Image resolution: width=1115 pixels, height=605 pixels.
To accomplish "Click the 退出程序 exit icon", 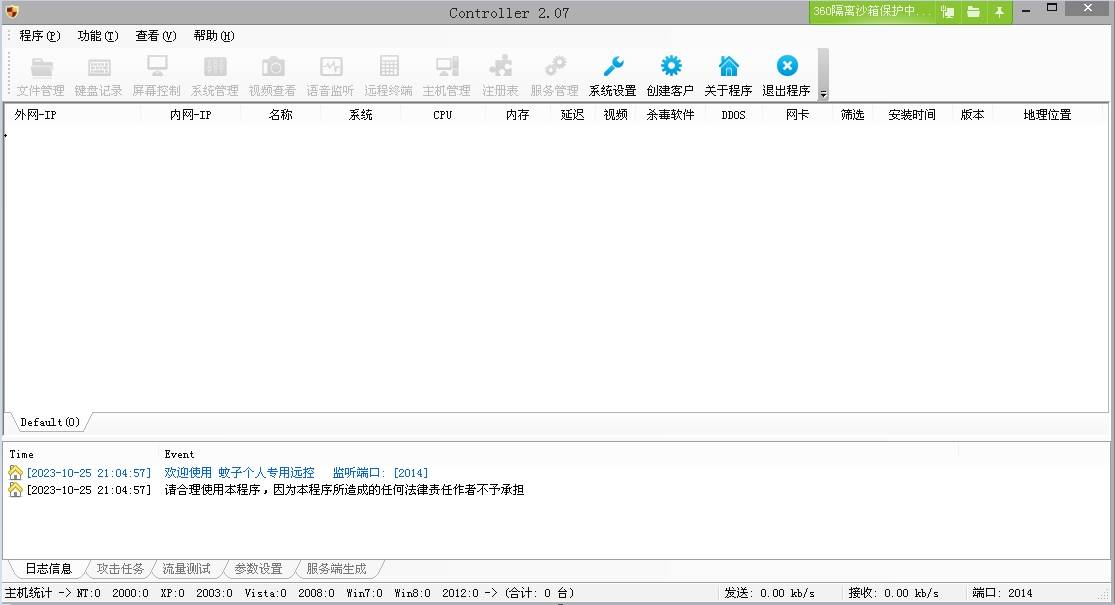I will (x=786, y=75).
